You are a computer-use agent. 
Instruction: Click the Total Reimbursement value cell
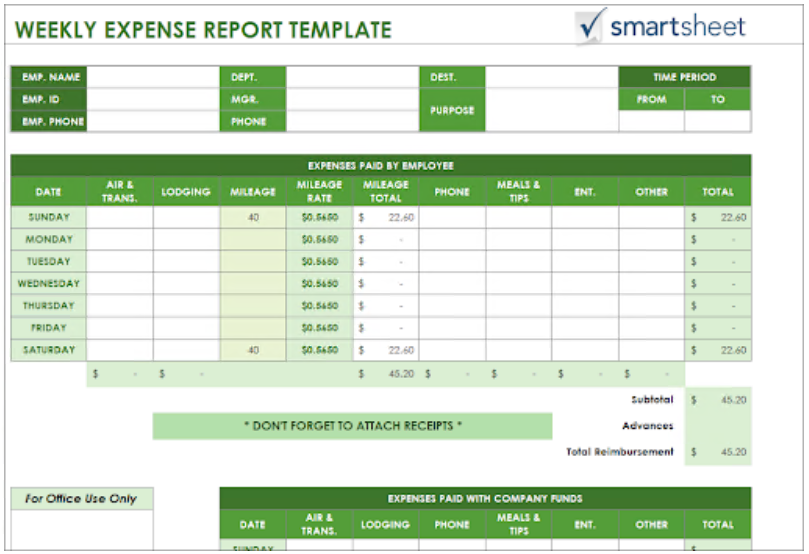coord(718,452)
